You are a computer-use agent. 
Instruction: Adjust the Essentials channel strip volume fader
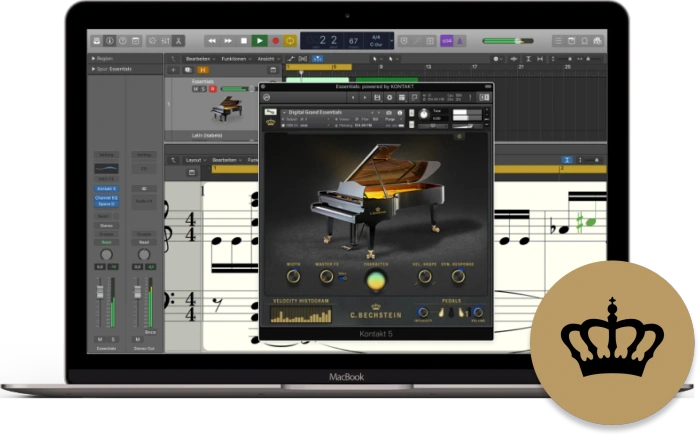tap(100, 292)
